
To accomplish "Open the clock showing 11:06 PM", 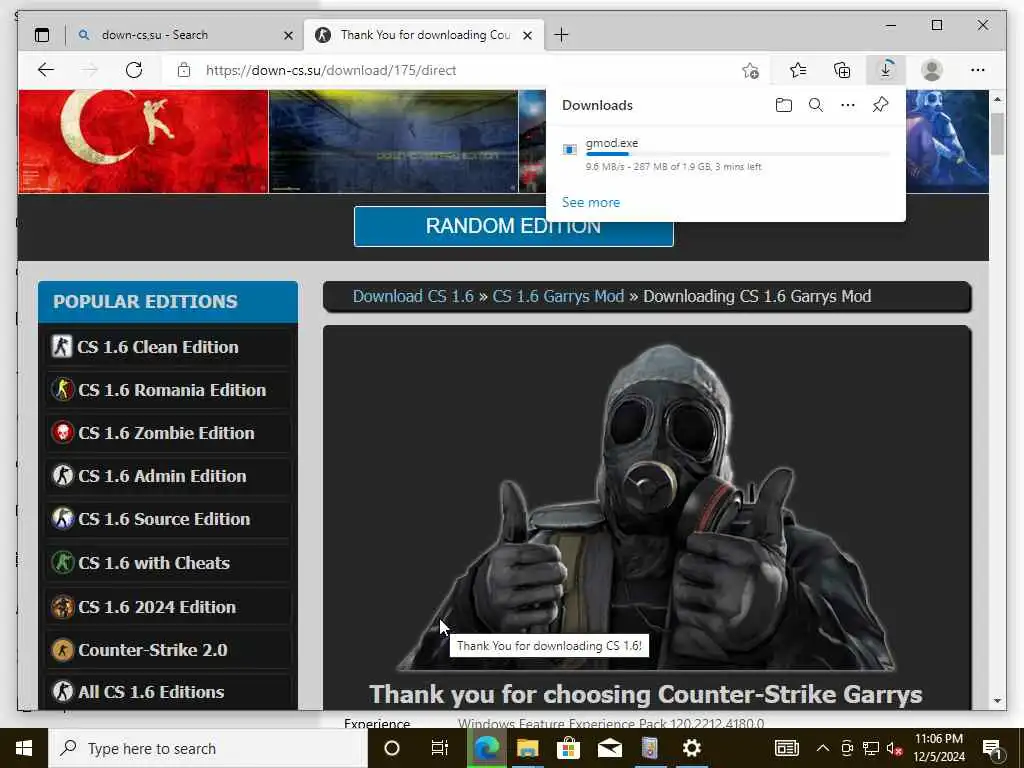I will point(938,748).
